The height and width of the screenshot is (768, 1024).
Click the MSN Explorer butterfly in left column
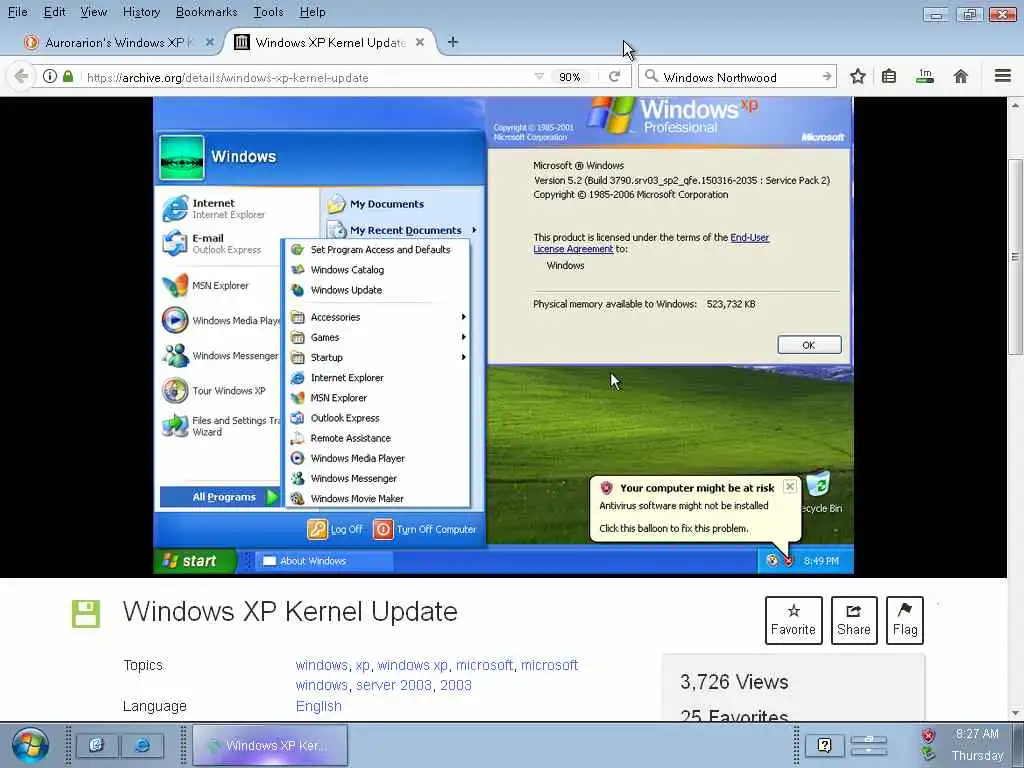(x=175, y=285)
